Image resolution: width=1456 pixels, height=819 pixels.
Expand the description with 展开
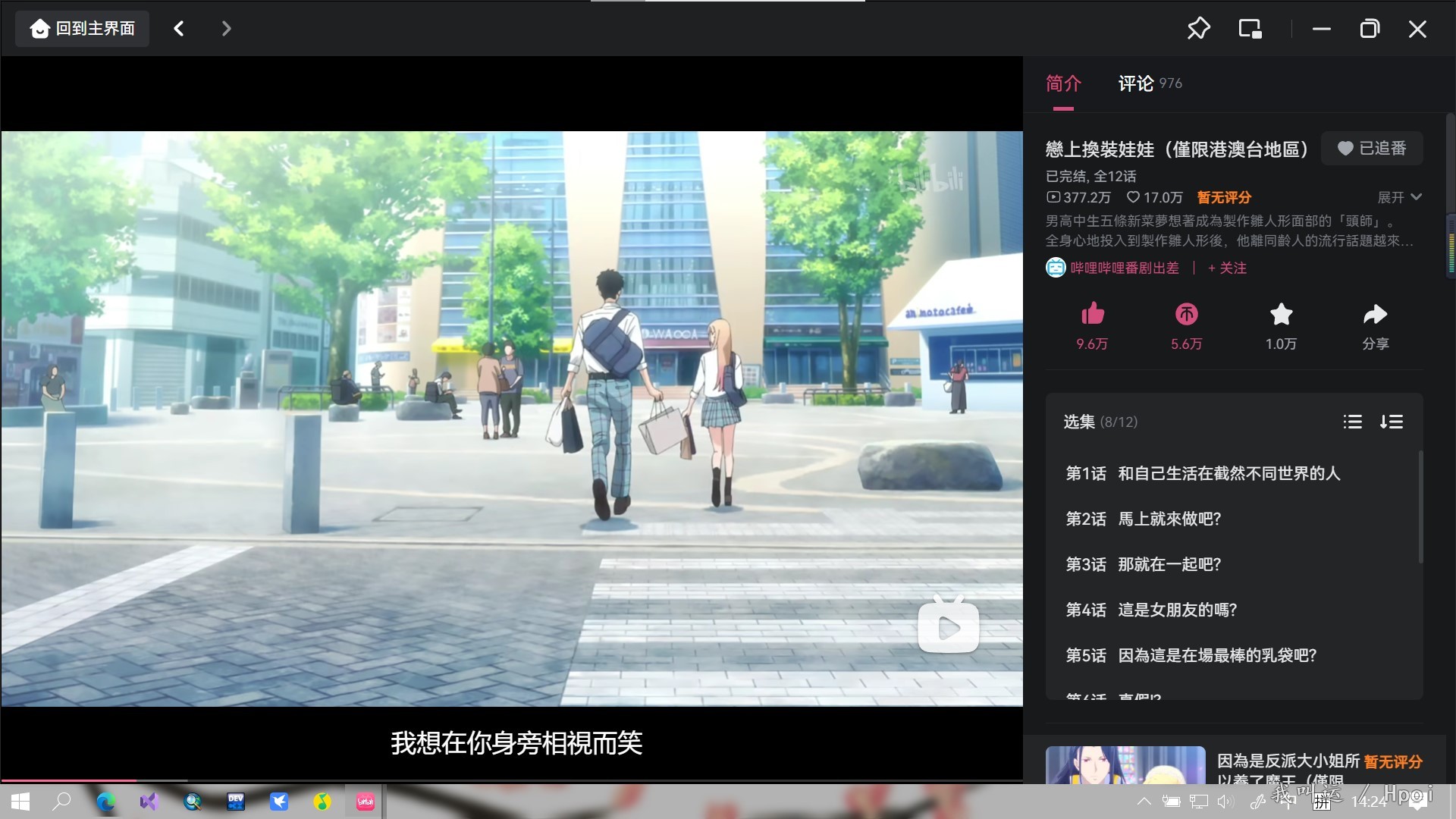[1398, 197]
